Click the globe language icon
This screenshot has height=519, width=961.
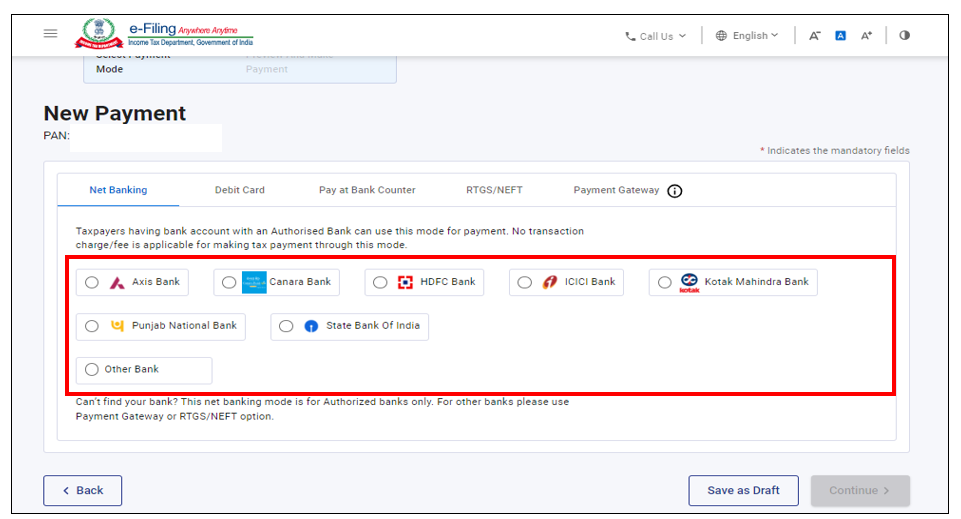pyautogui.click(x=722, y=36)
